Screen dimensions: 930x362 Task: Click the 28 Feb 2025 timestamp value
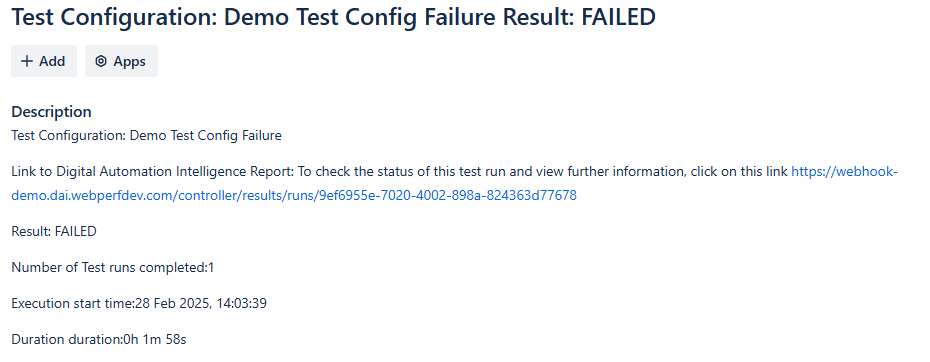pyautogui.click(x=201, y=304)
